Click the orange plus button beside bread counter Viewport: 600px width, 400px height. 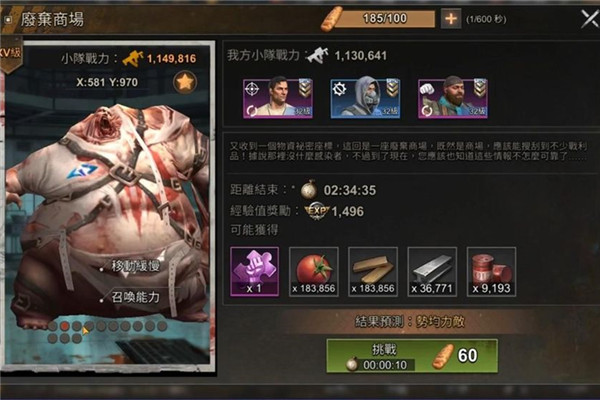451,18
